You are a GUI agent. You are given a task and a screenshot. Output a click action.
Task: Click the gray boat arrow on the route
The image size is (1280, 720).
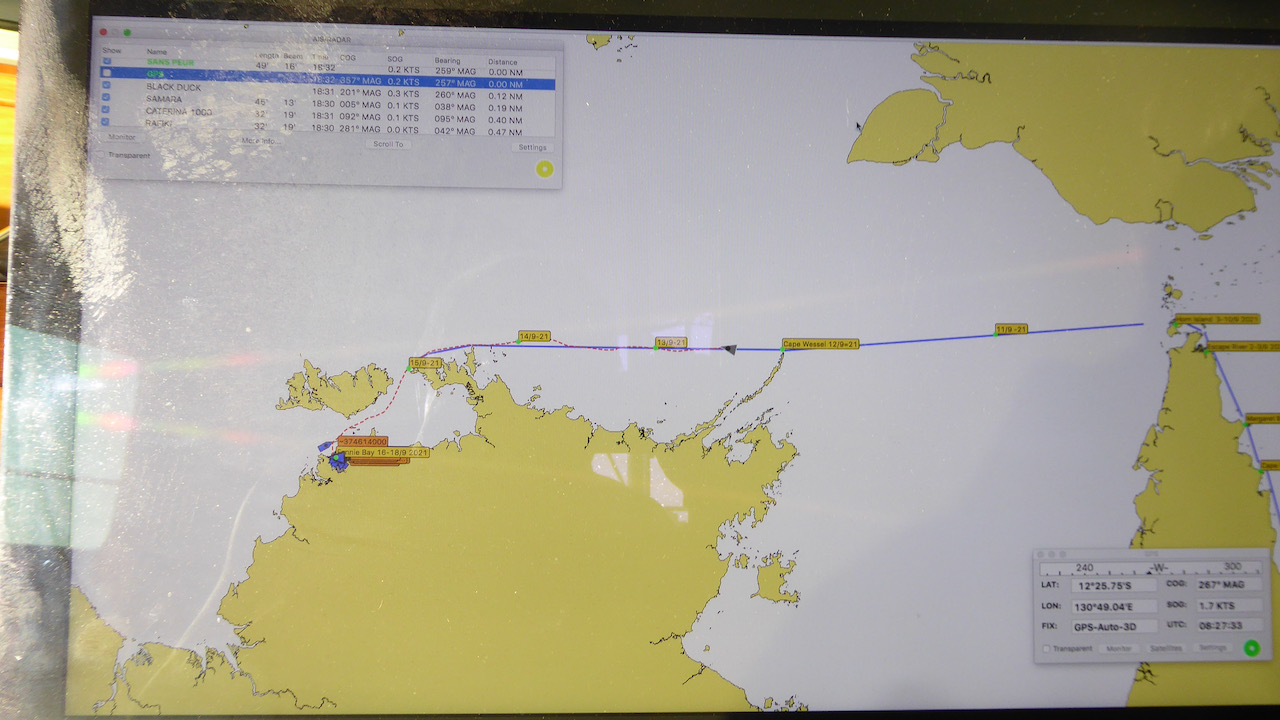[730, 349]
